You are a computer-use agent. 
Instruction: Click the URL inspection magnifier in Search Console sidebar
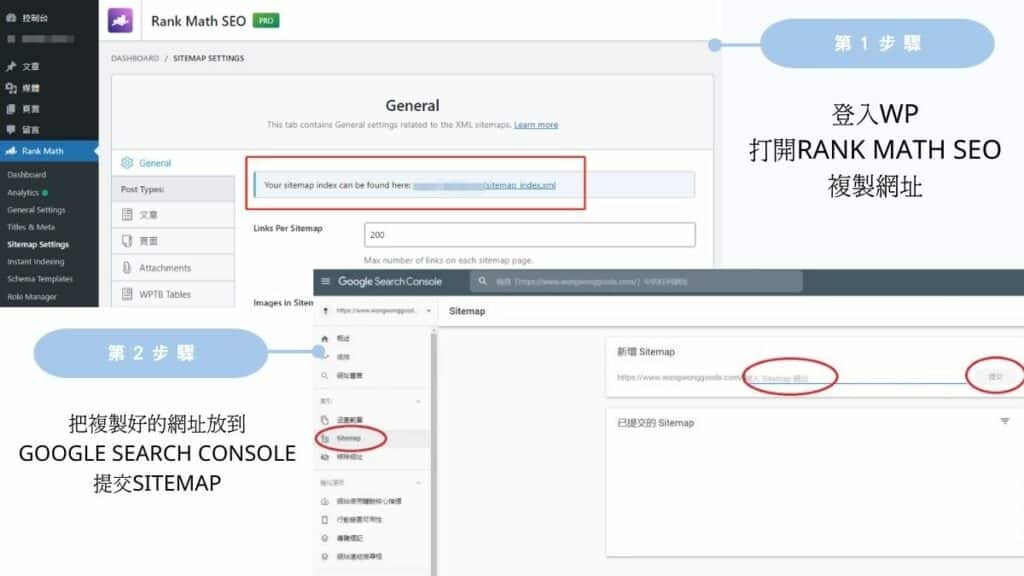(x=325, y=376)
